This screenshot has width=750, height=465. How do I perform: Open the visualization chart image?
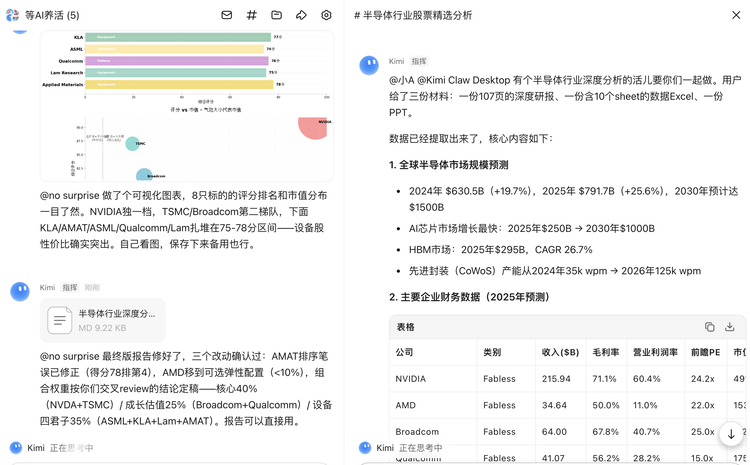point(187,105)
